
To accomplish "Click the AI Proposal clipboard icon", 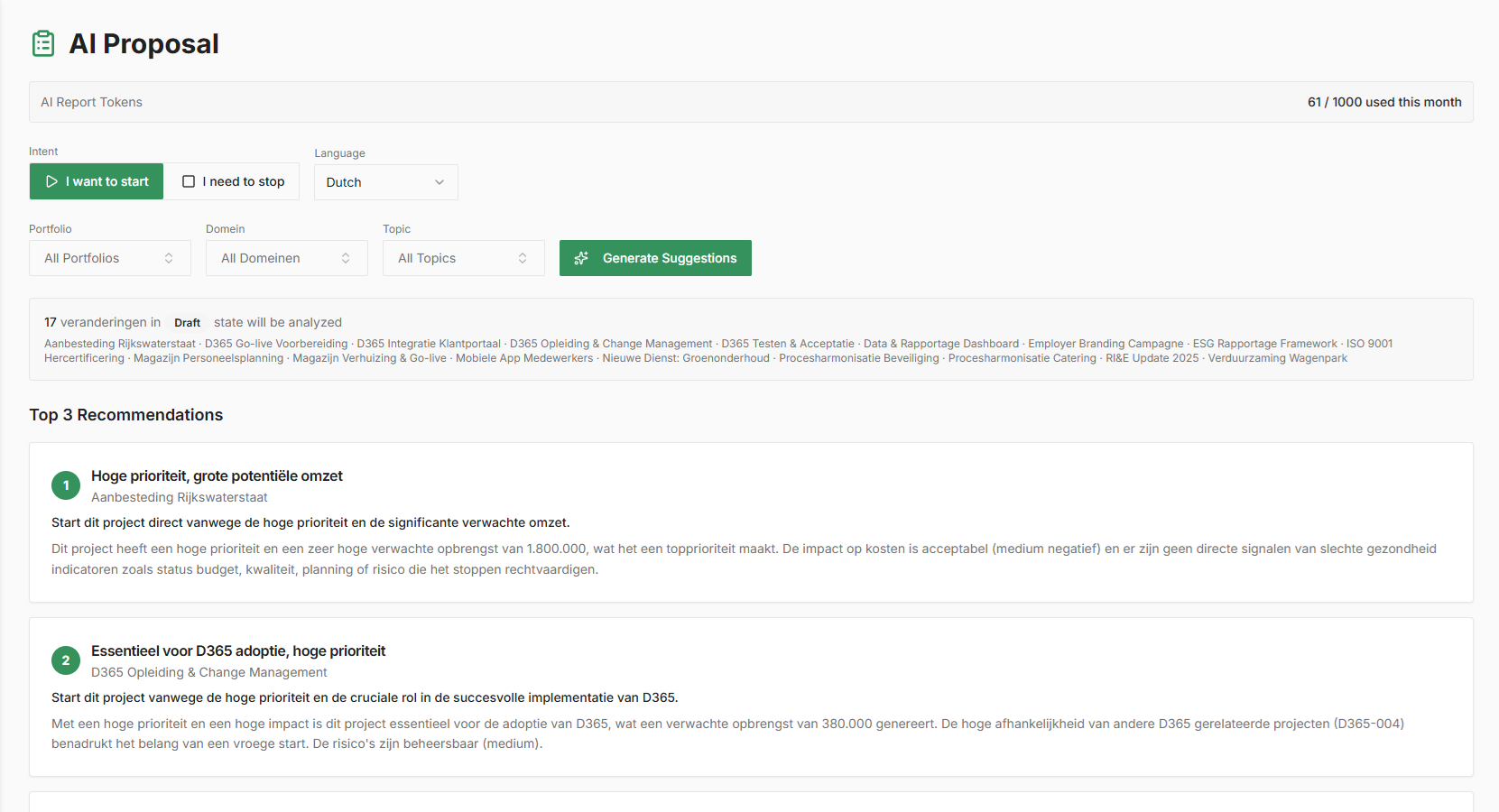I will point(43,43).
